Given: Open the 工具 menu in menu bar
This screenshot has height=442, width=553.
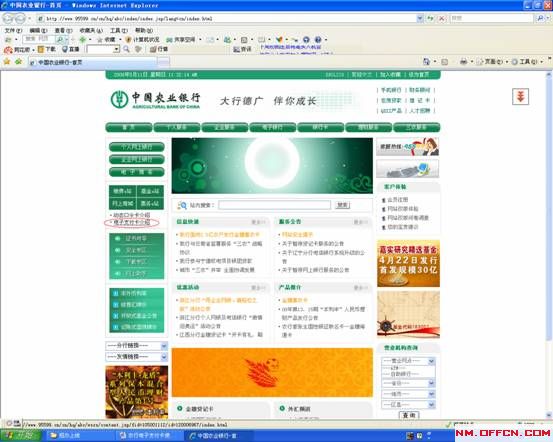Looking at the screenshot, I should [119, 30].
